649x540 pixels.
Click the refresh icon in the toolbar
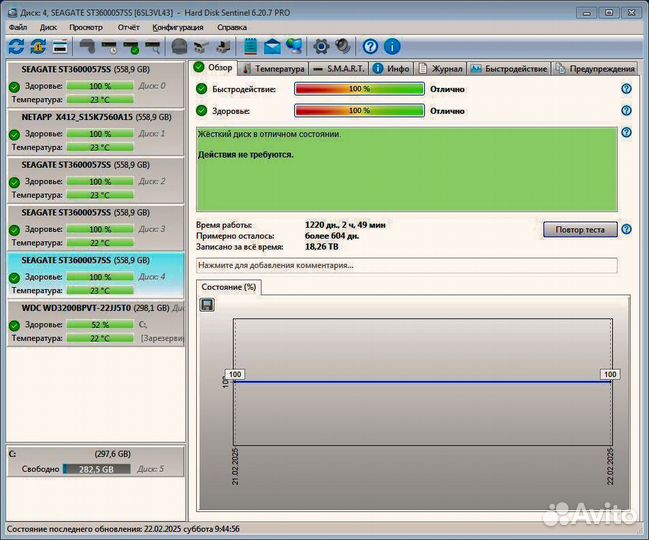(x=16, y=46)
